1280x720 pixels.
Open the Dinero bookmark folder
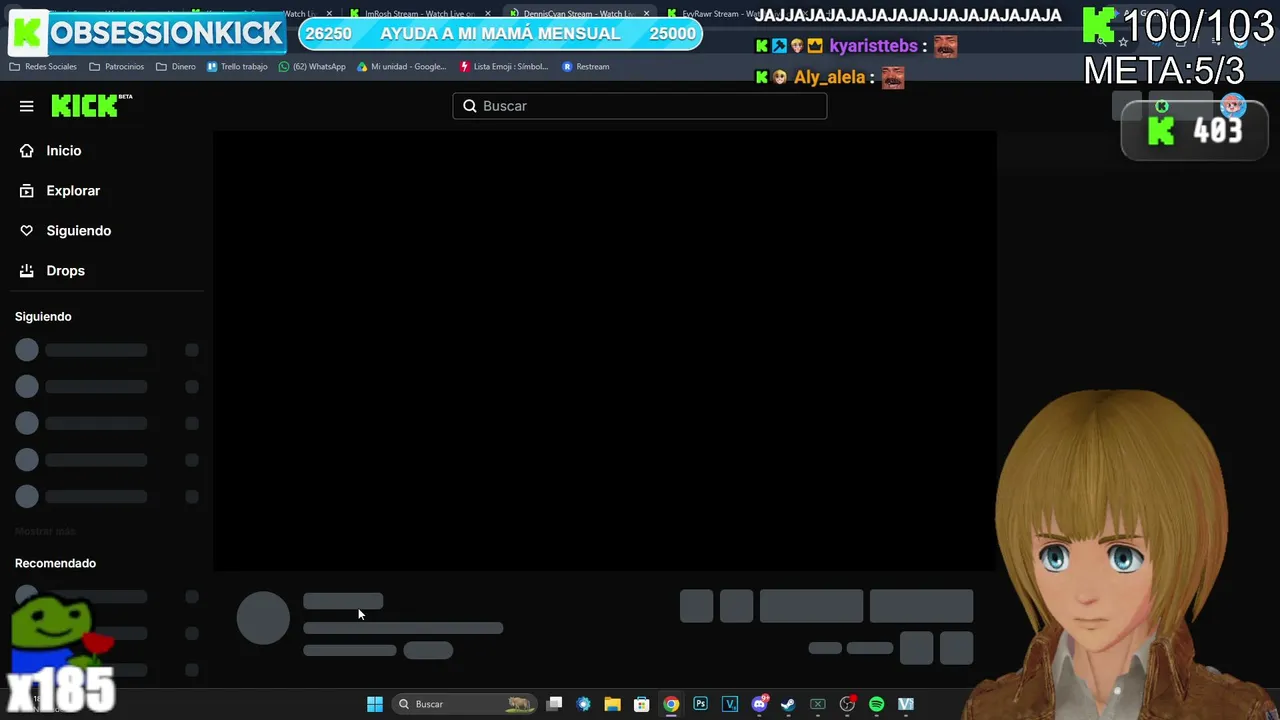point(176,67)
